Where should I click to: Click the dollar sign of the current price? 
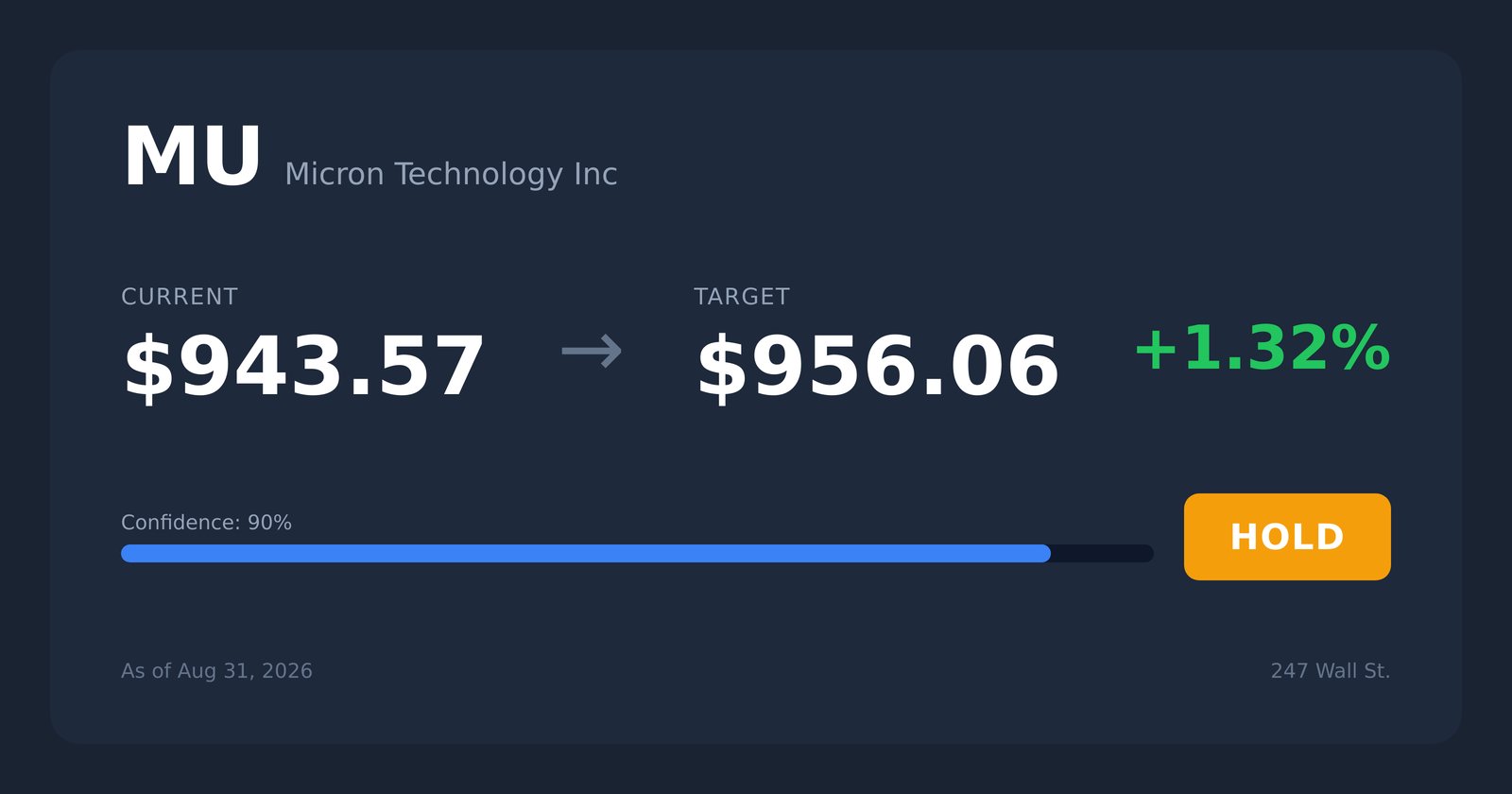[149, 368]
